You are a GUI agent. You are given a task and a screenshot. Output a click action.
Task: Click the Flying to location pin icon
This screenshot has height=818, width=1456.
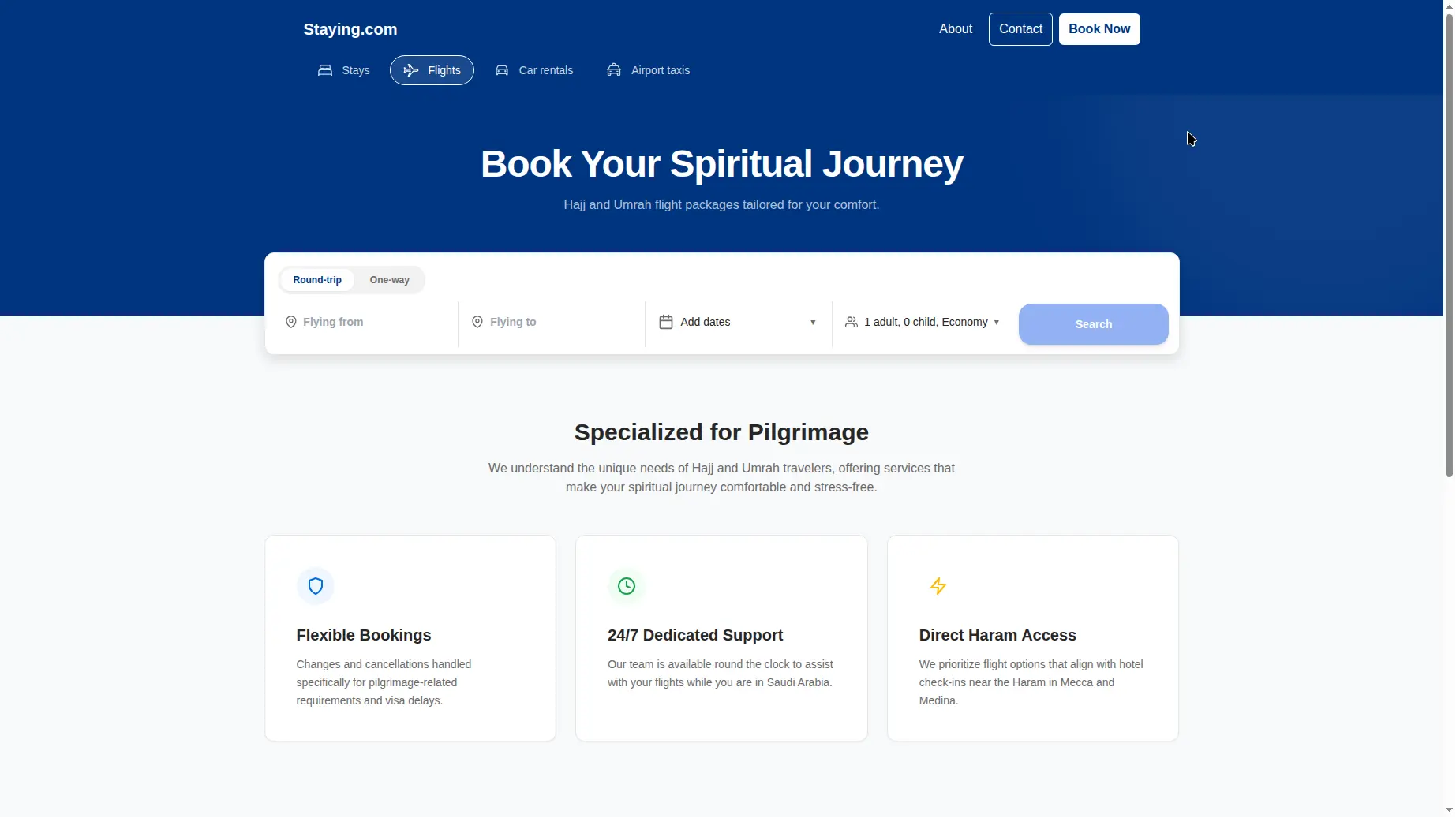tap(477, 322)
